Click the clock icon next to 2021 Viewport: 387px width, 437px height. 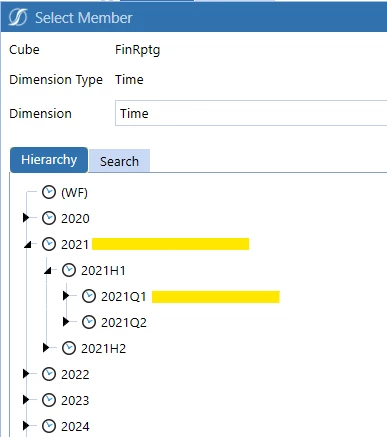coord(49,244)
